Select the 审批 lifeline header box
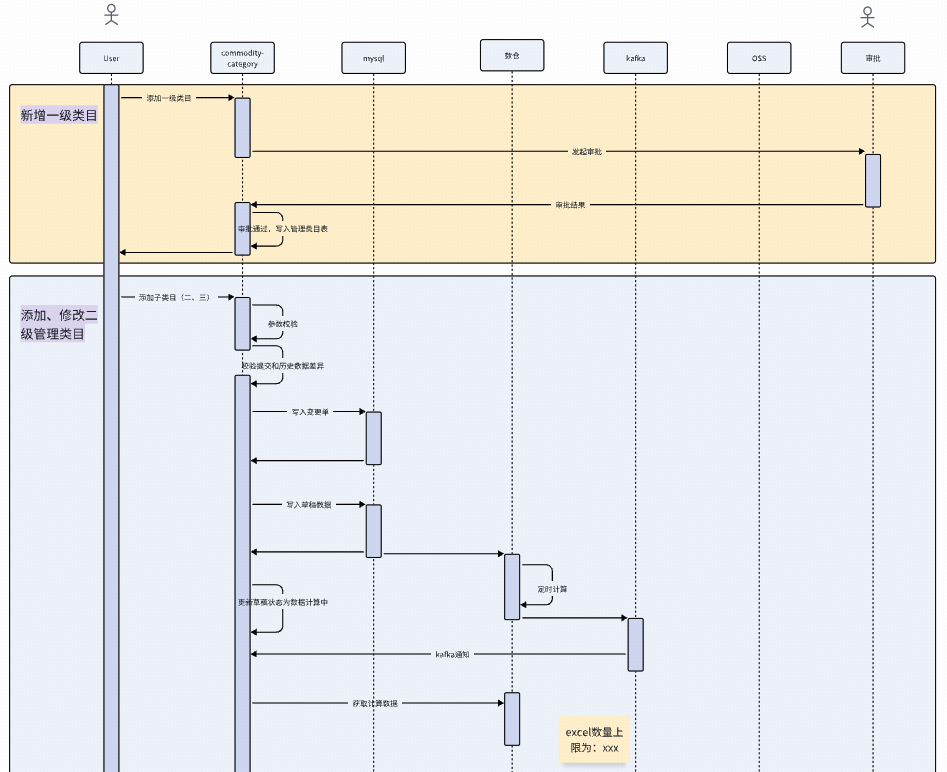This screenshot has width=947, height=772. pos(873,58)
